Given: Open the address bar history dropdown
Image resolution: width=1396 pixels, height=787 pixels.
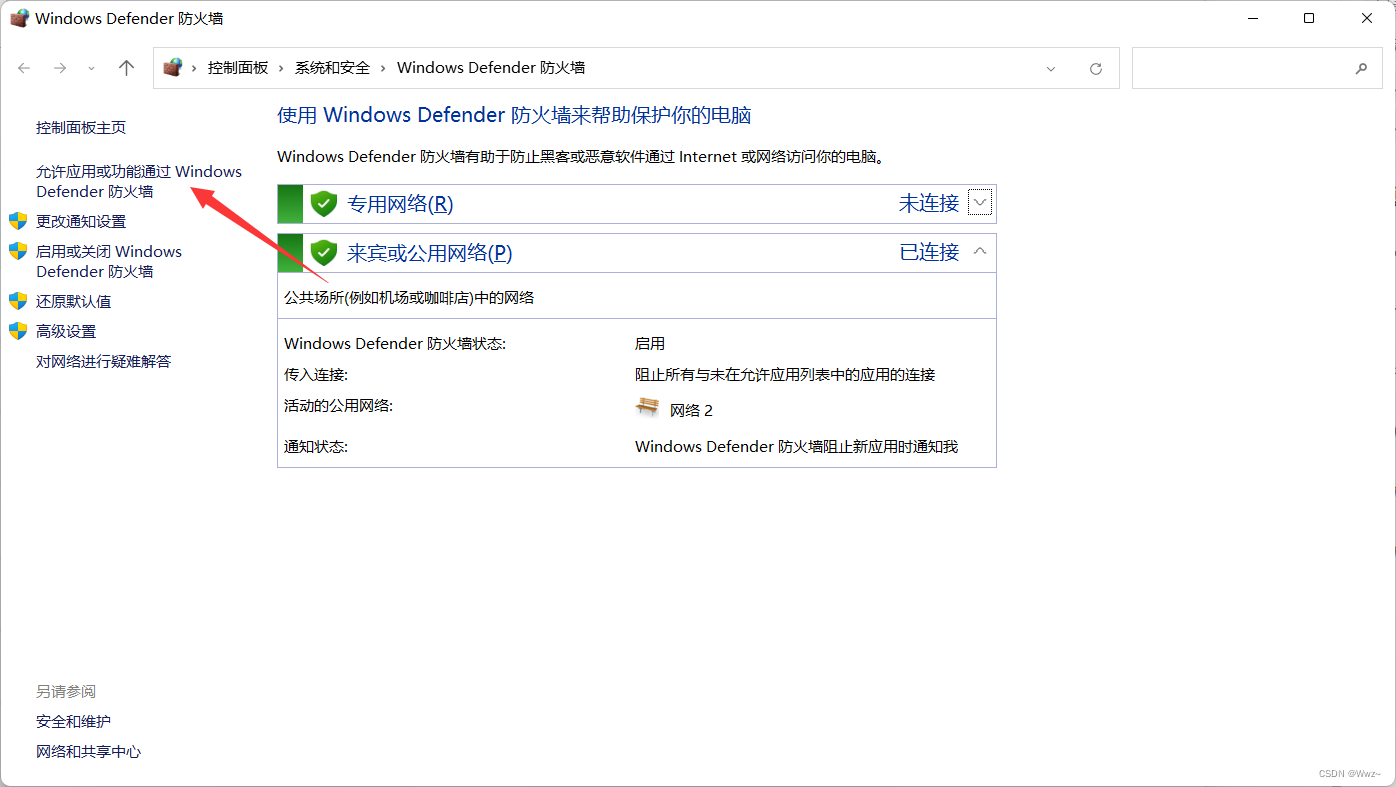Looking at the screenshot, I should (1051, 68).
